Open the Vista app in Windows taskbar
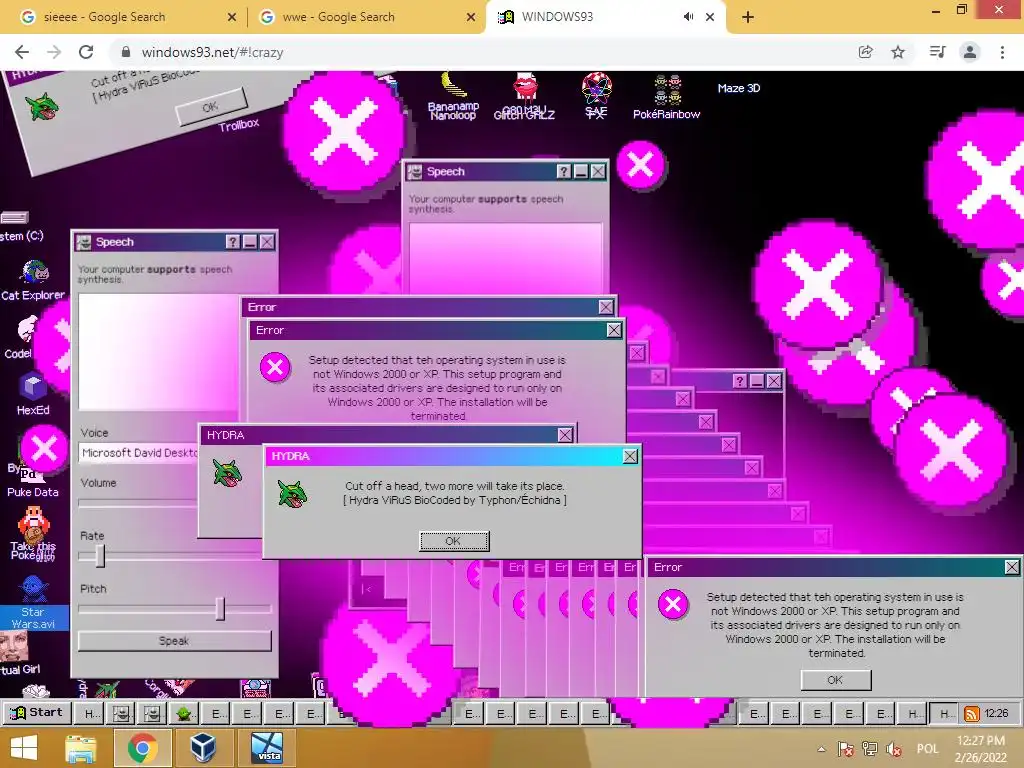This screenshot has width=1024, height=768. [x=268, y=748]
